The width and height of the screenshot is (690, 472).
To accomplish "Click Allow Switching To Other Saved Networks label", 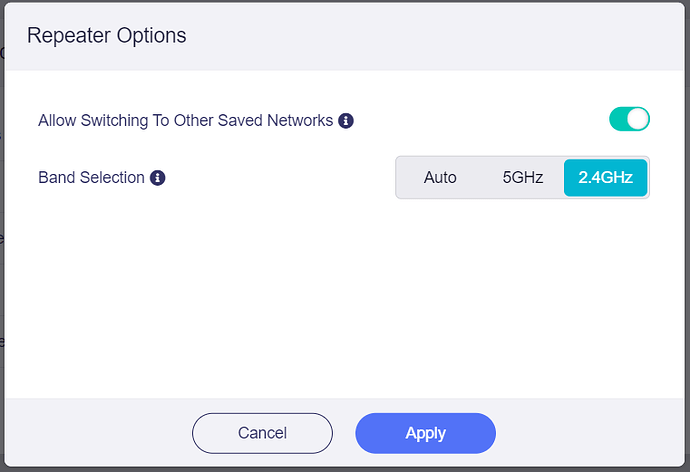I will [x=186, y=121].
